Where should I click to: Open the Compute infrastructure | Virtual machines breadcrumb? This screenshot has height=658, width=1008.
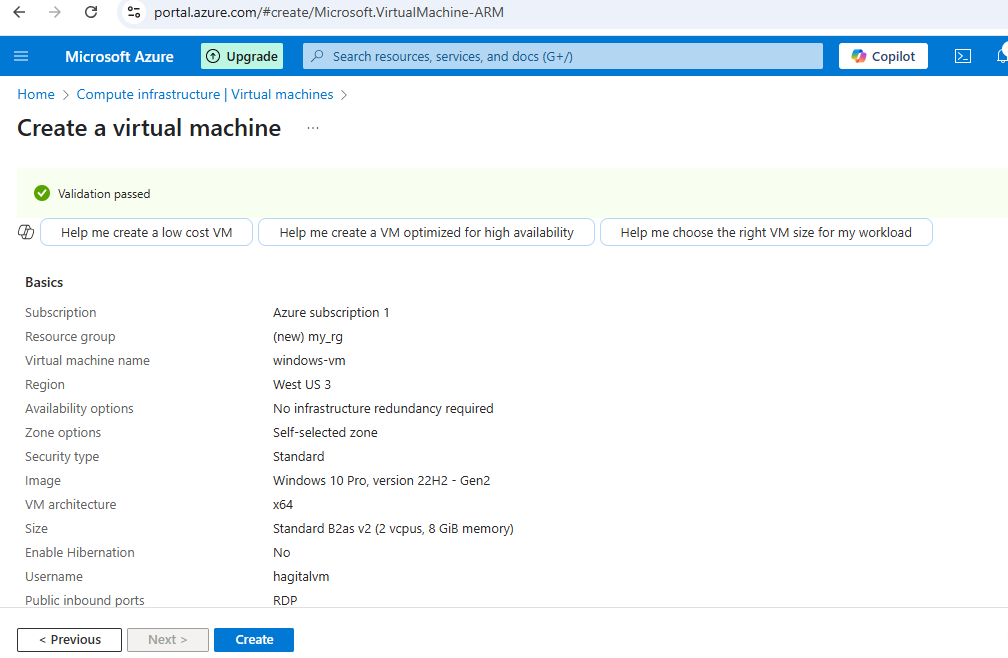pos(204,94)
